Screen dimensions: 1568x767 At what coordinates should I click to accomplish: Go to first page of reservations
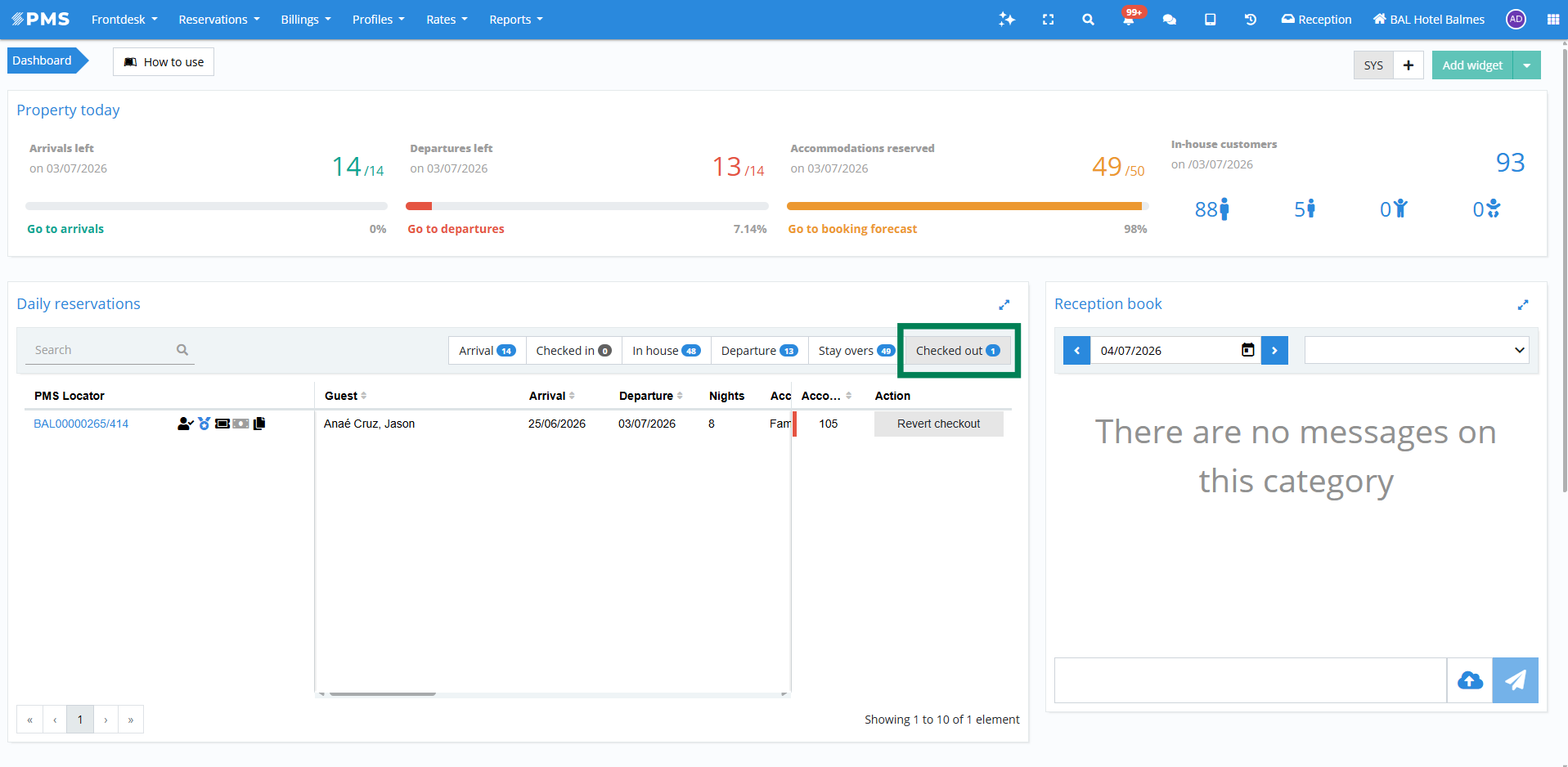pos(29,720)
